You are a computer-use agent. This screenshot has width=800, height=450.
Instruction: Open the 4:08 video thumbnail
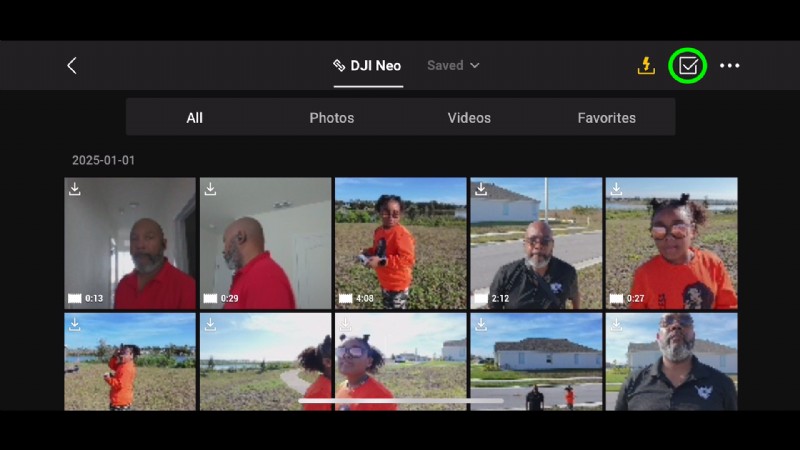[x=401, y=243]
